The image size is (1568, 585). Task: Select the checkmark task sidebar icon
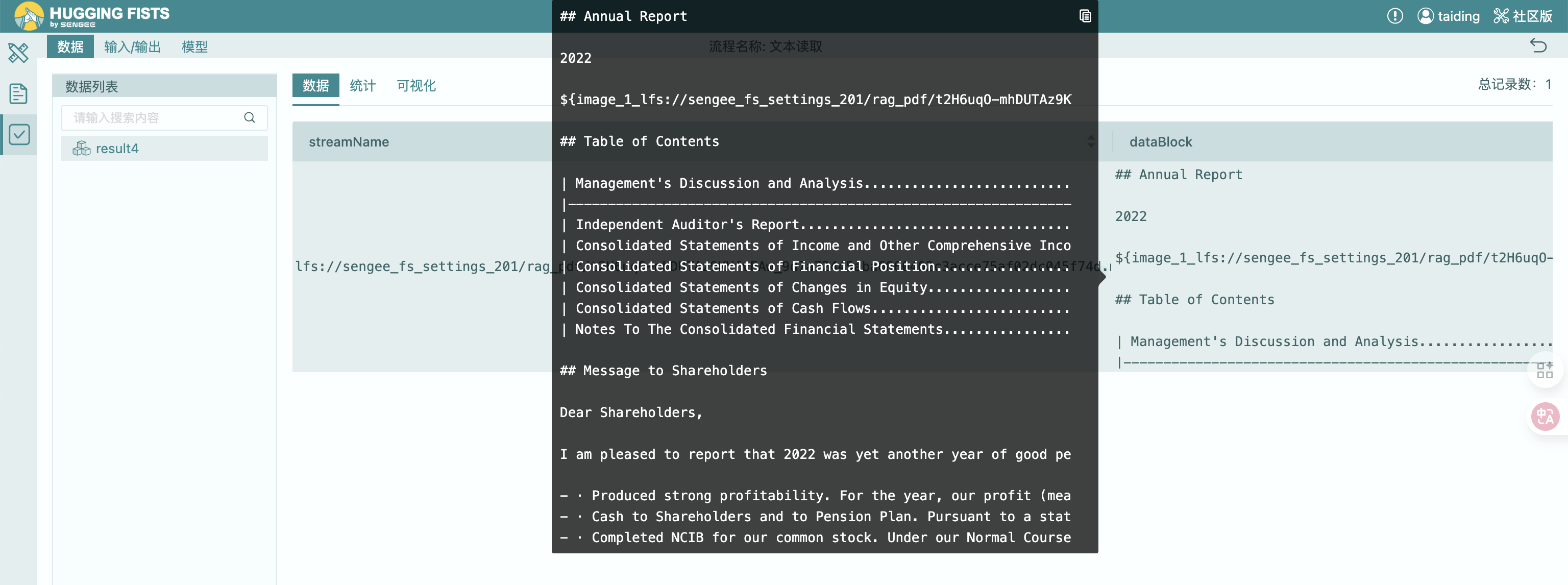[19, 135]
